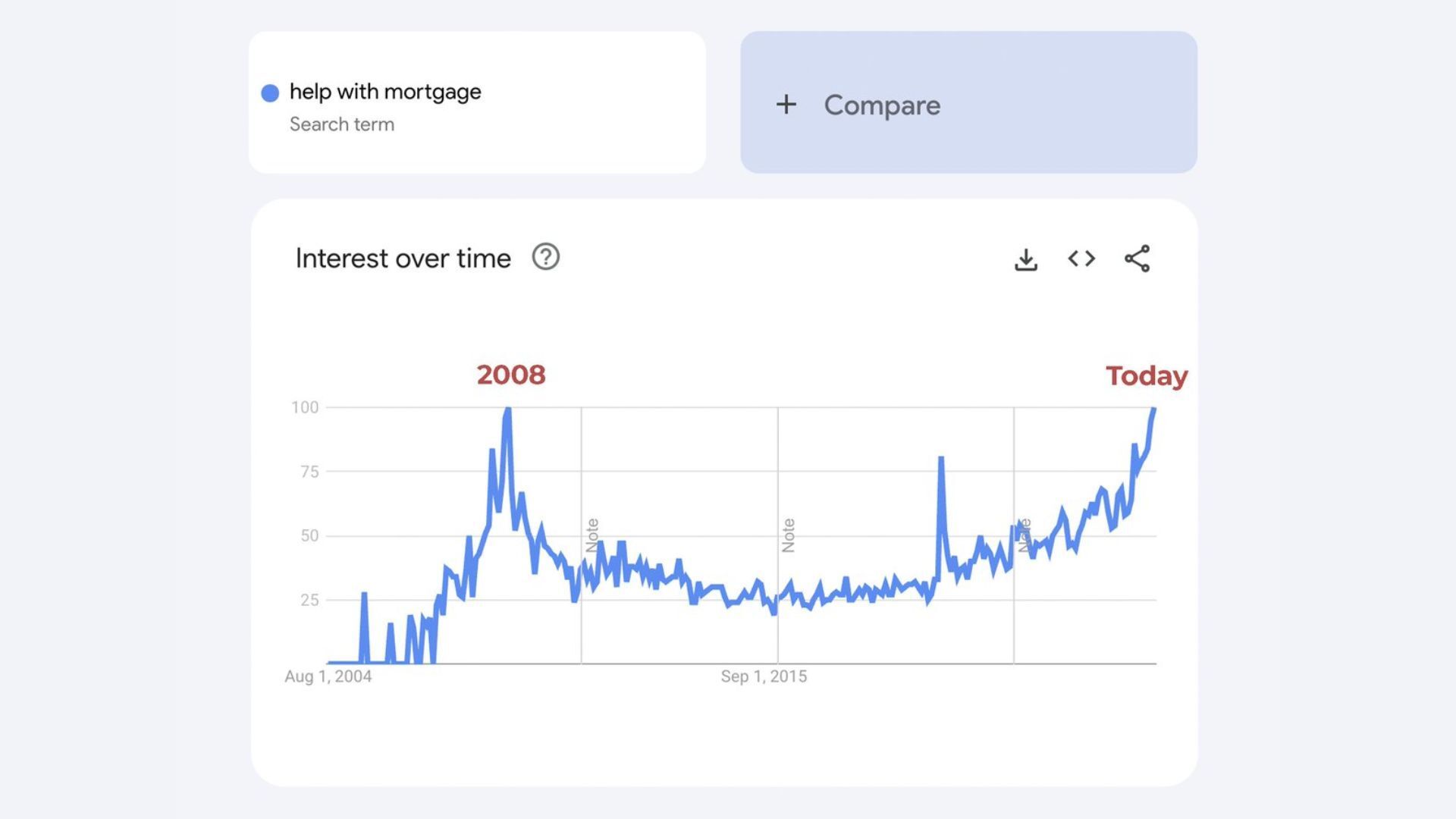
Task: Click the red 2008 annotation label
Action: (511, 375)
